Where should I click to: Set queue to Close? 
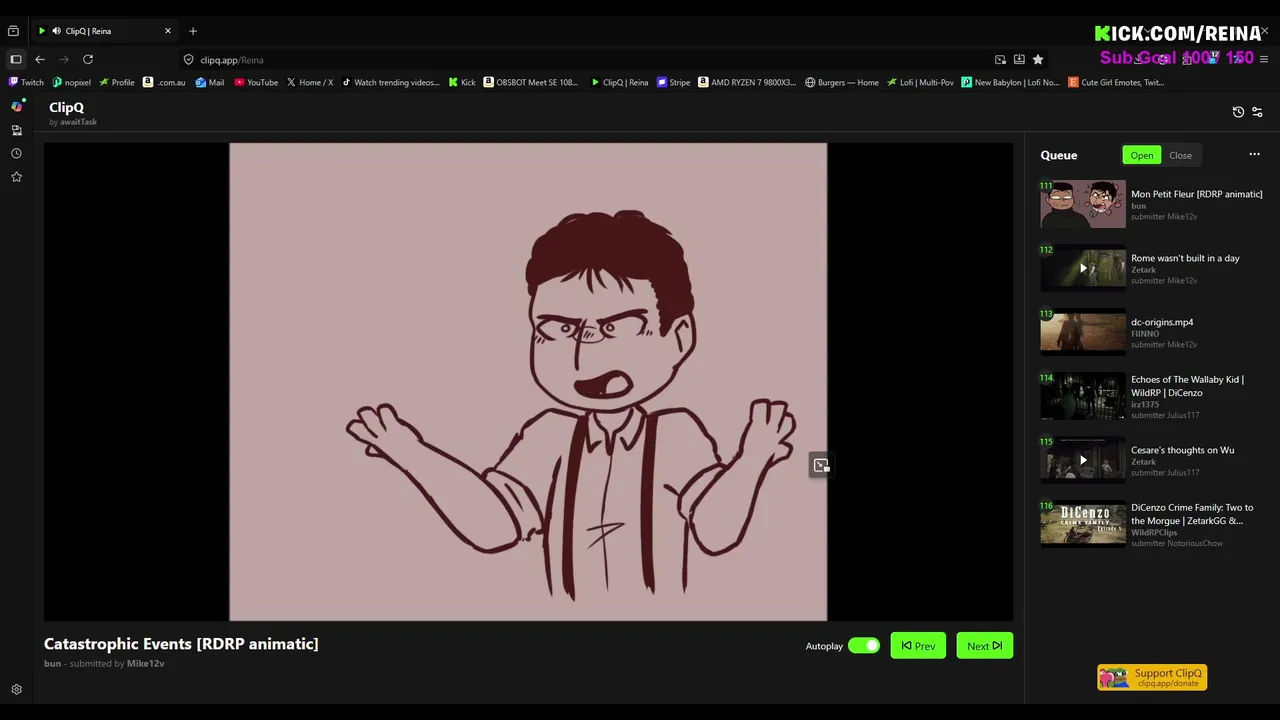(1180, 155)
